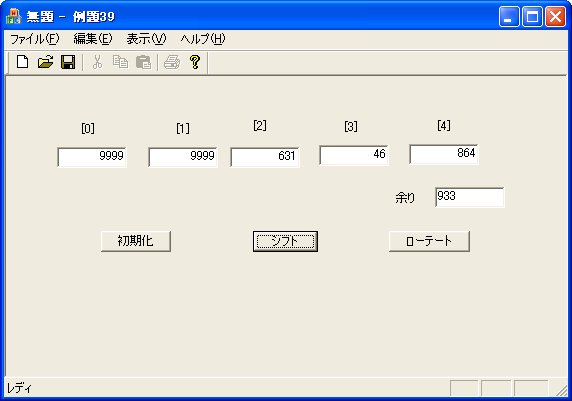This screenshot has width=572, height=401.
Task: Click the Paste clipboard icon
Action: point(143,62)
